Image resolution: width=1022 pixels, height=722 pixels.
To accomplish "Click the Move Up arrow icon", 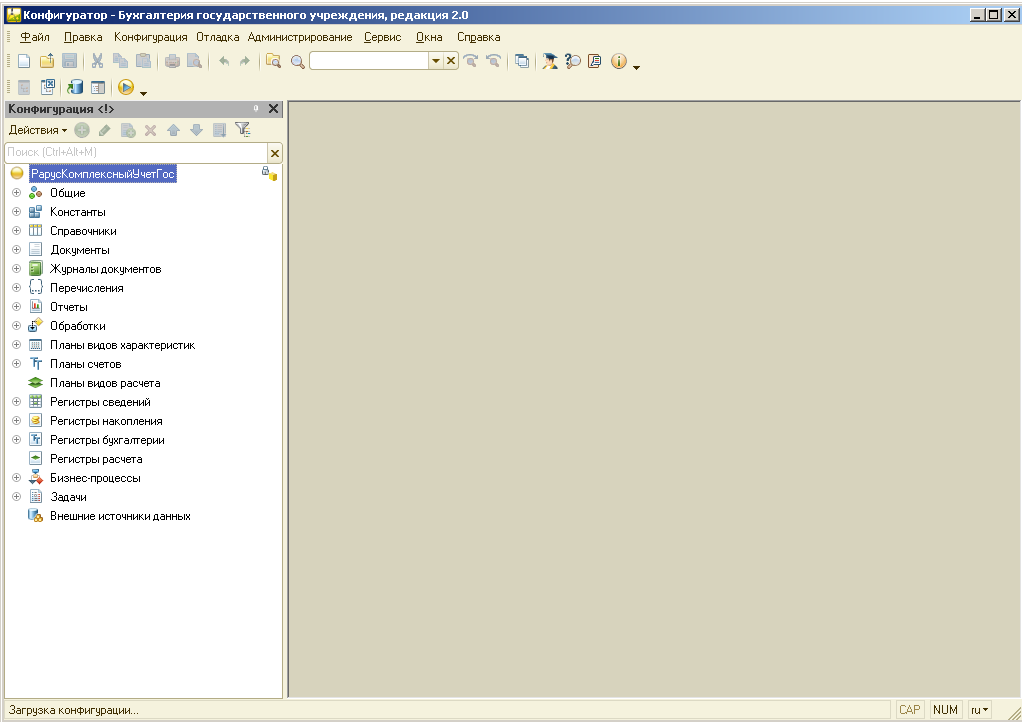I will point(173,130).
